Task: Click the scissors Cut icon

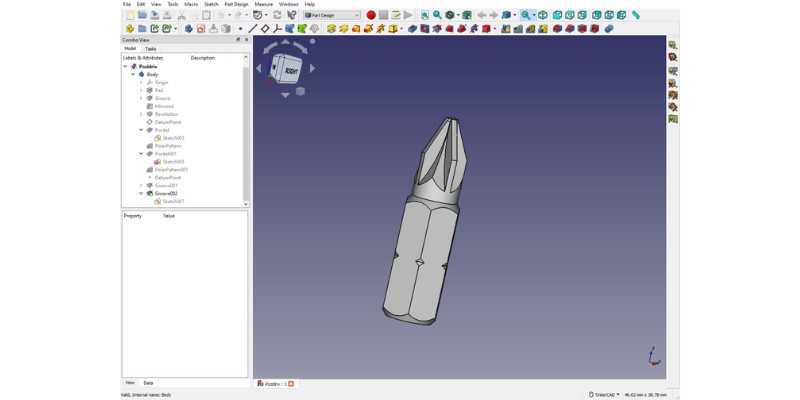Action: click(x=182, y=15)
